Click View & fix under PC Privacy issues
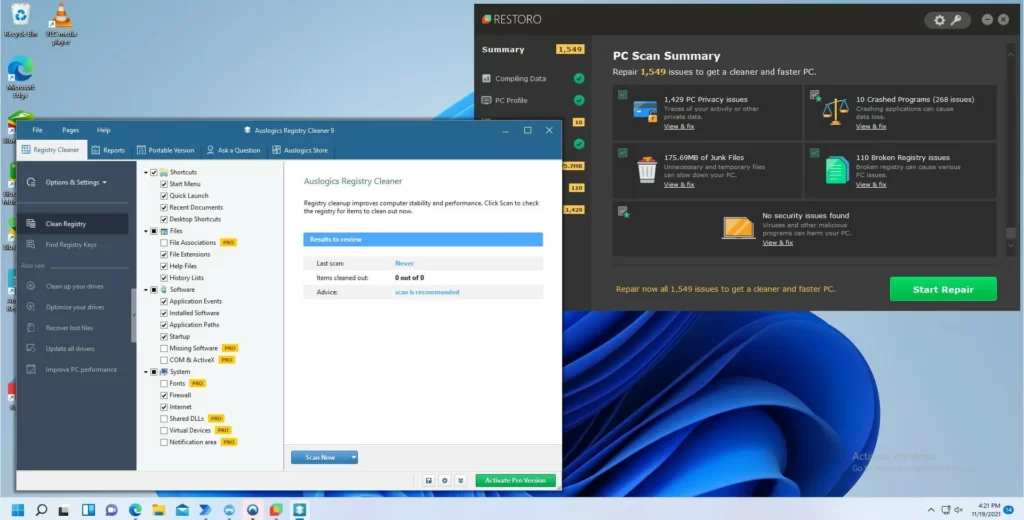 click(x=678, y=127)
